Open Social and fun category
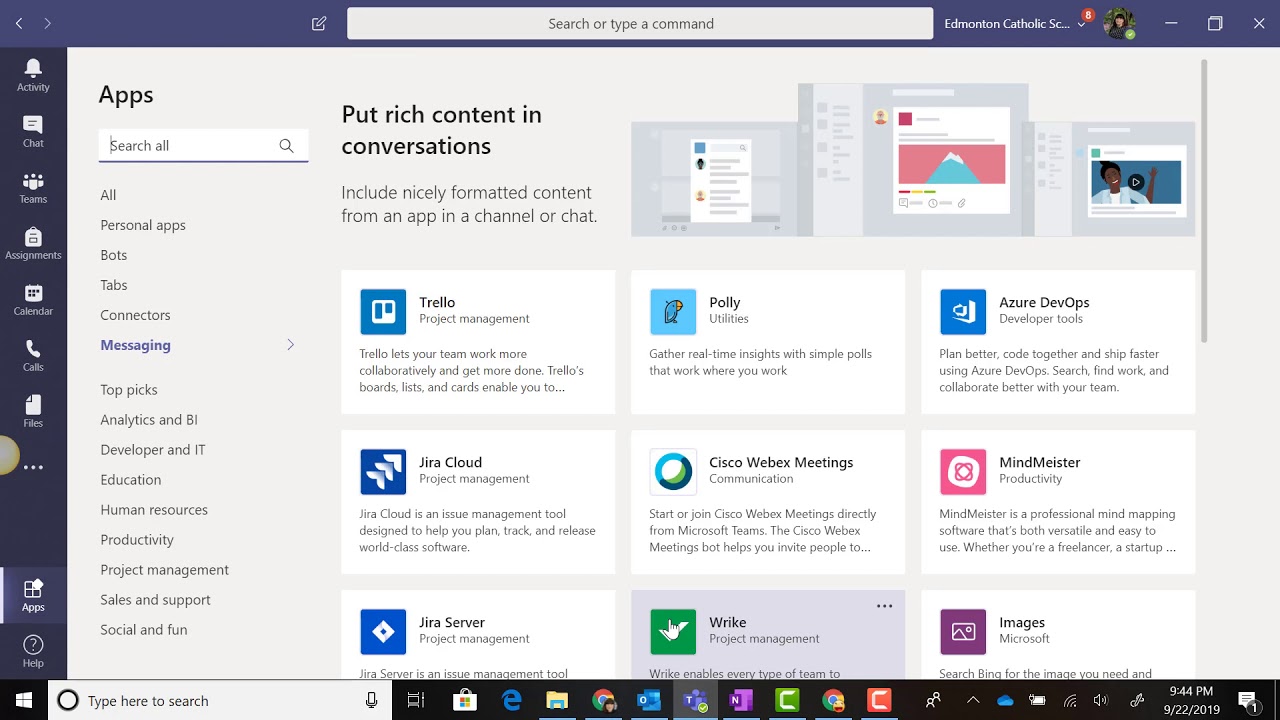 (144, 630)
